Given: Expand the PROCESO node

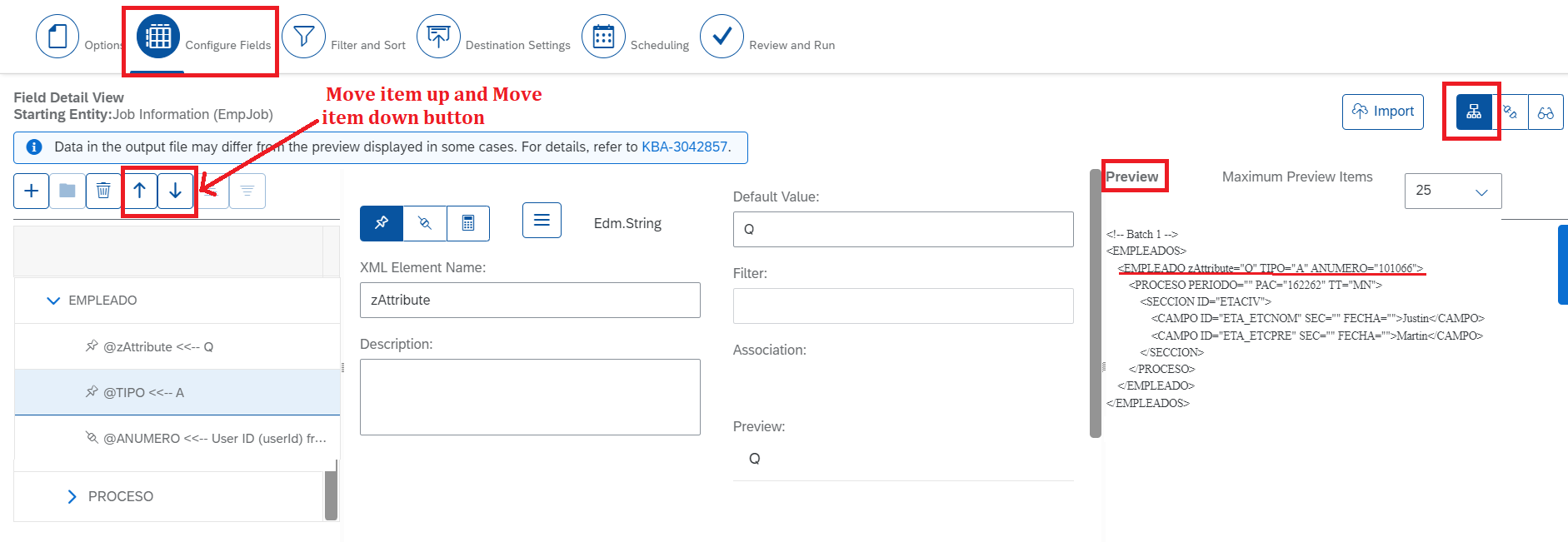Looking at the screenshot, I should point(72,496).
